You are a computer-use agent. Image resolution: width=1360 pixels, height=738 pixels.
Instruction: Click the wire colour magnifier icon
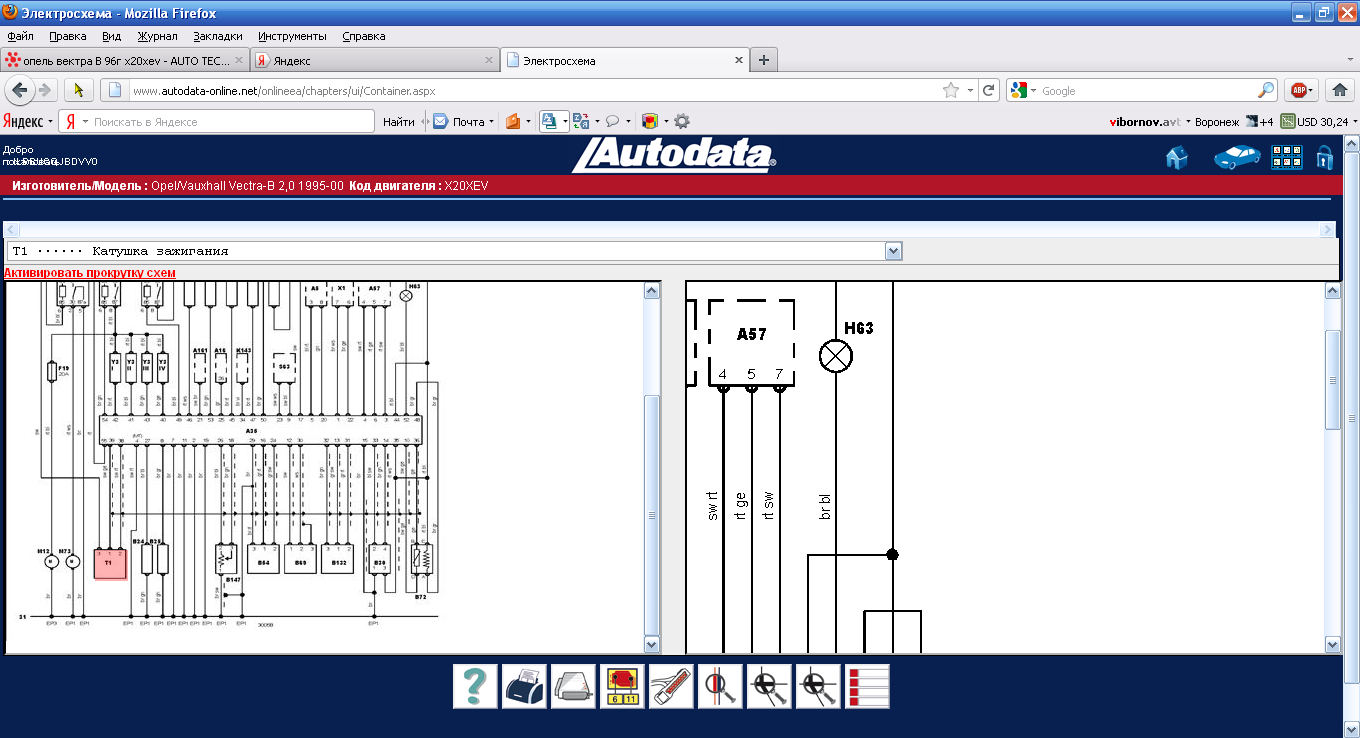point(720,687)
